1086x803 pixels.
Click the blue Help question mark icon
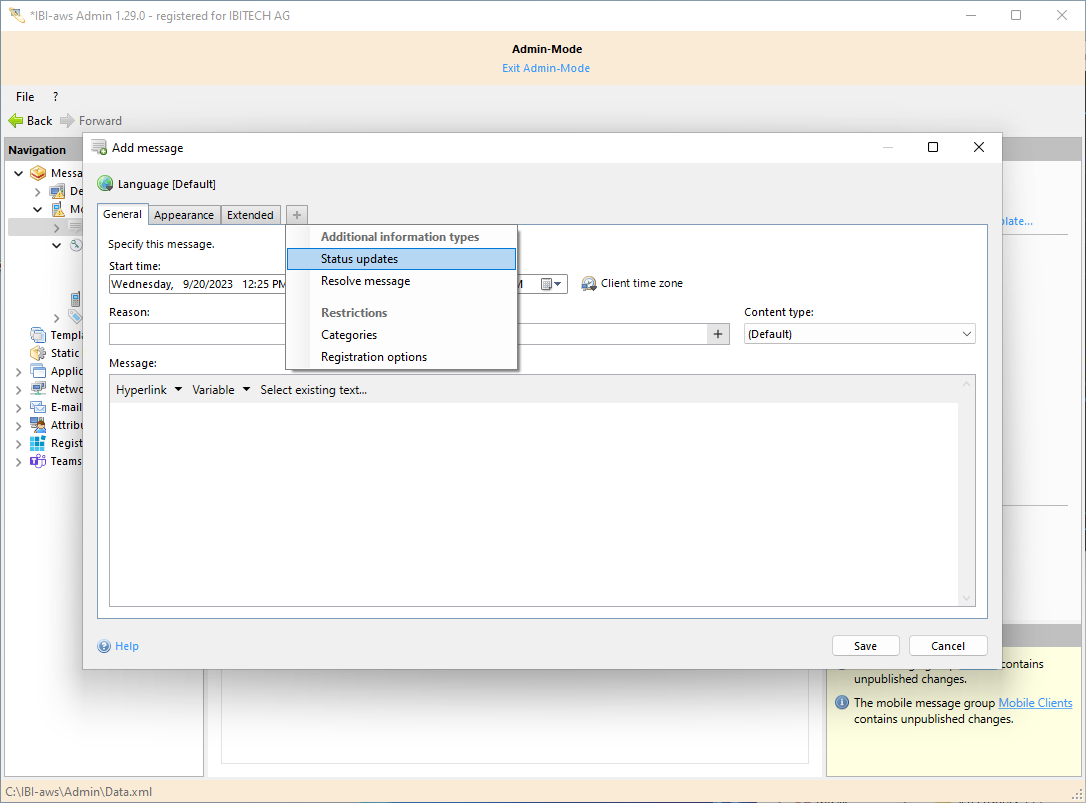tap(104, 646)
